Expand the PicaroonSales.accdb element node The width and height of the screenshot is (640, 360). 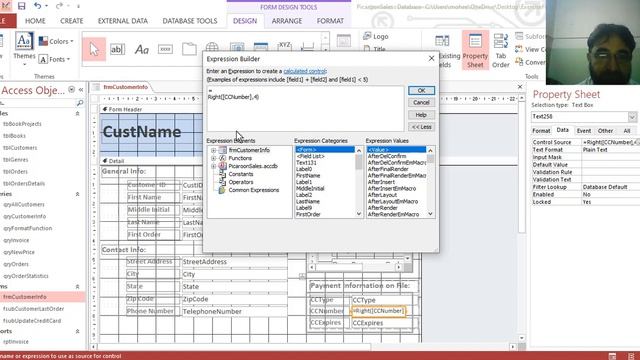[x=213, y=166]
